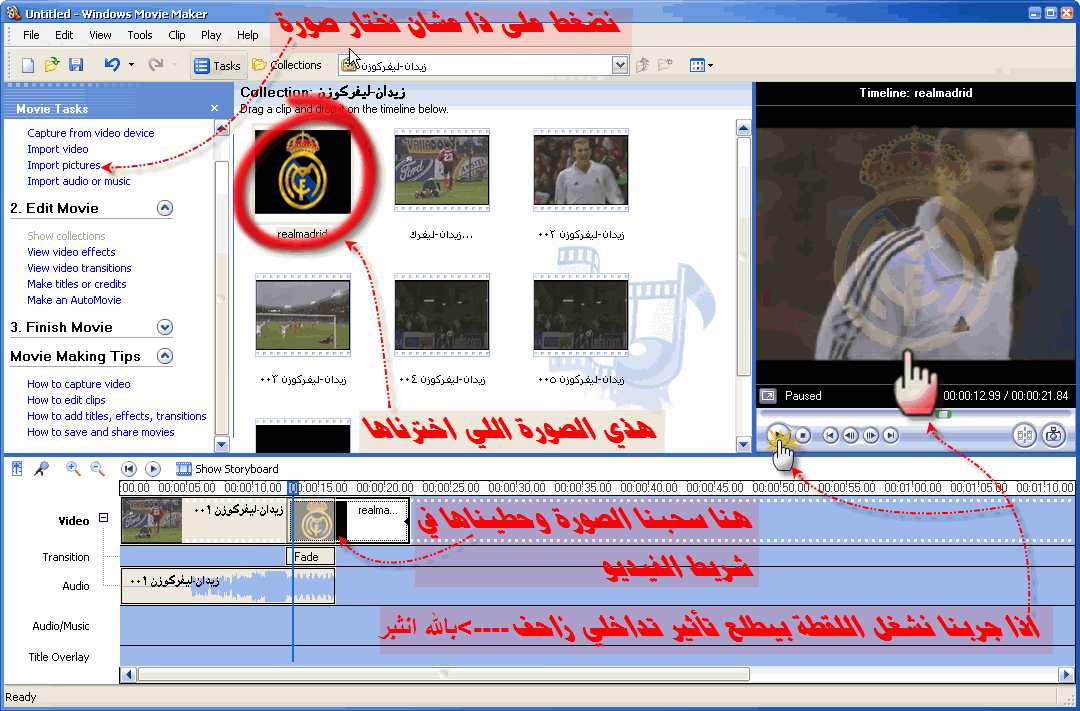Screen dimensions: 1080x711
Task: Open the Views thumbnail style dropdown
Action: (x=701, y=65)
